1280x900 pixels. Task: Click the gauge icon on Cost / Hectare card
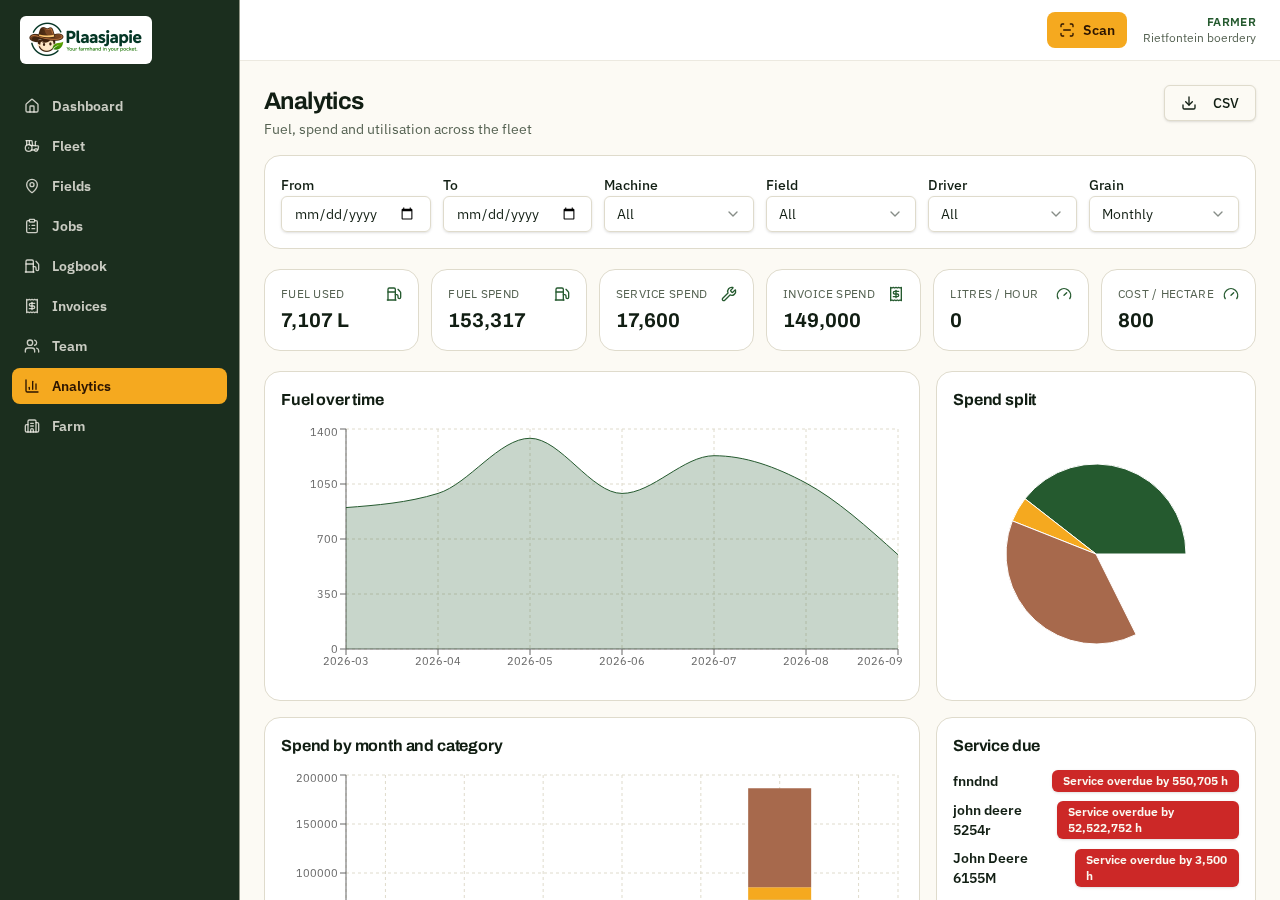1231,294
